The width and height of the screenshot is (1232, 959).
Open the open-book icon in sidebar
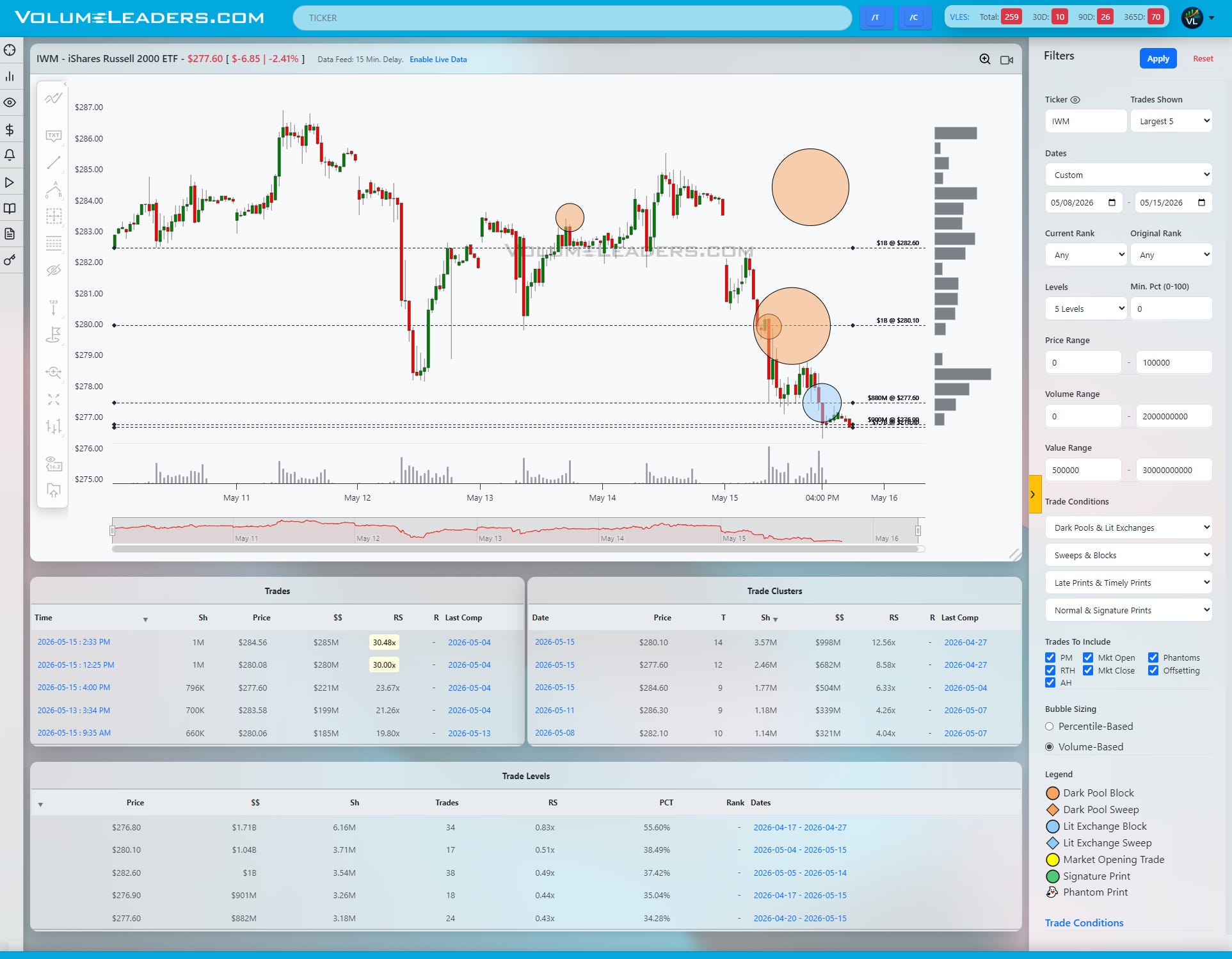pyautogui.click(x=10, y=209)
